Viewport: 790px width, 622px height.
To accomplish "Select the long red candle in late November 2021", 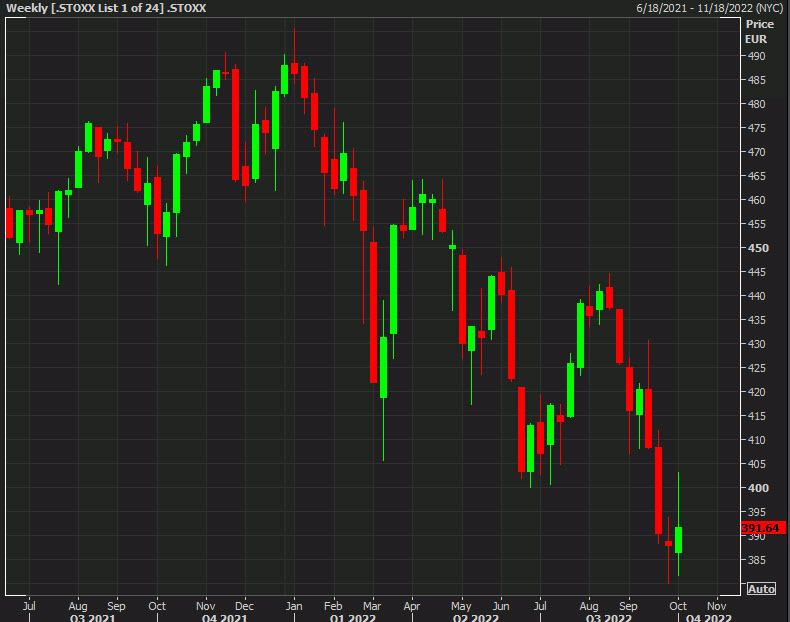I will [x=235, y=124].
